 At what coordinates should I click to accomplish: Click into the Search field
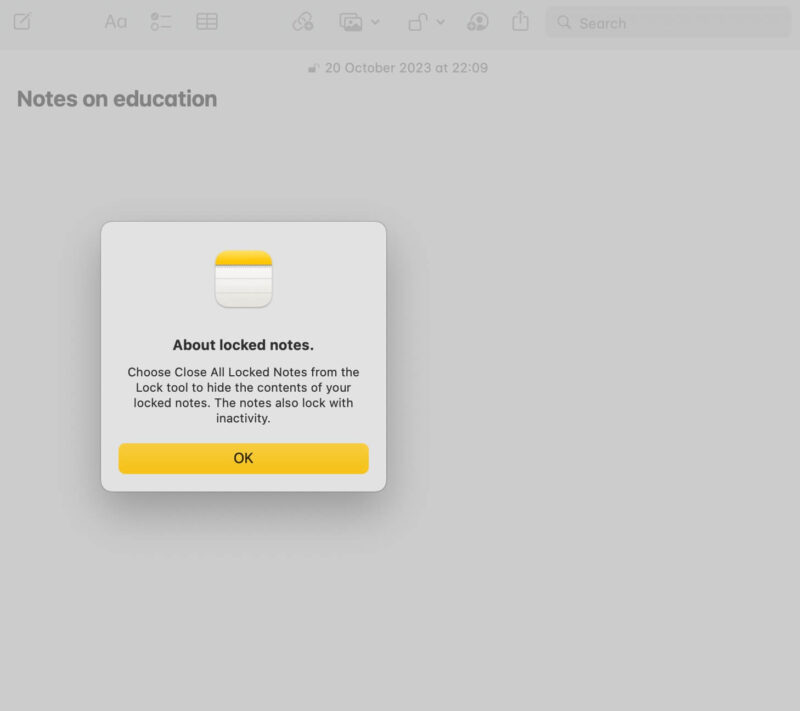(x=668, y=22)
